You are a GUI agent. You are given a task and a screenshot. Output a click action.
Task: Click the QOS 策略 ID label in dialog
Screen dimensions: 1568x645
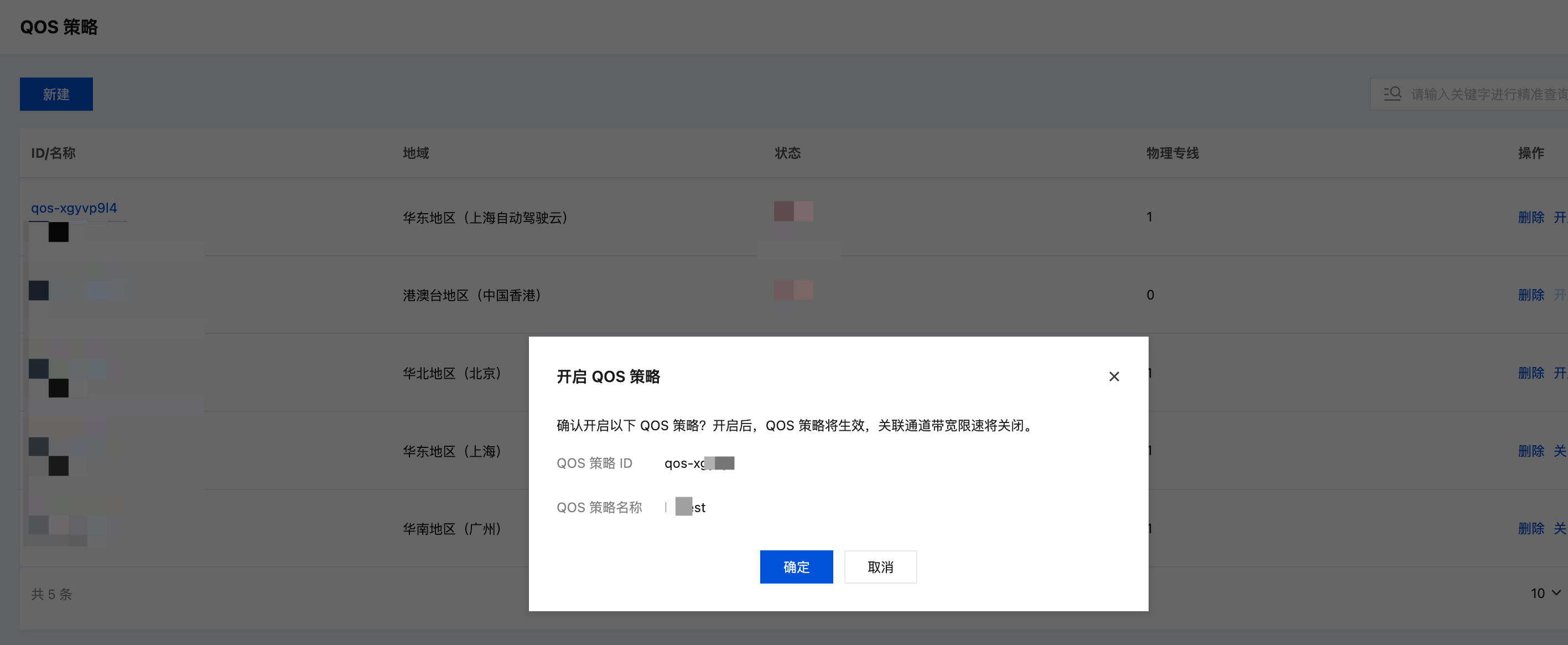click(594, 463)
